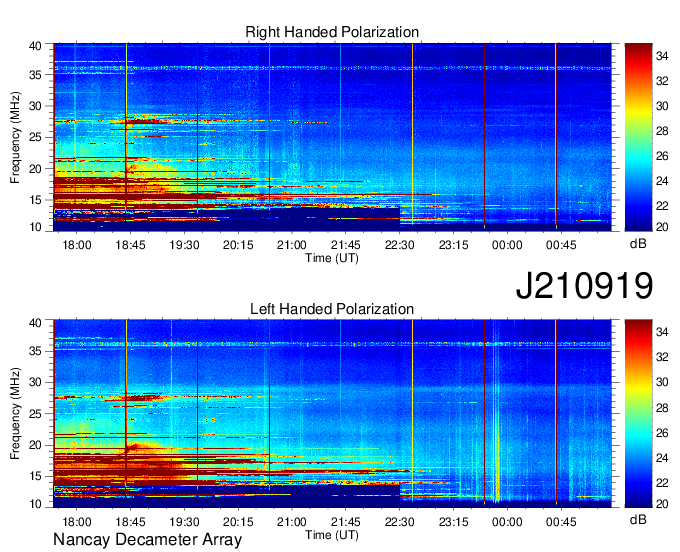Click 18:00 tick on Right Handed time axis
680x552 pixels.
77,245
